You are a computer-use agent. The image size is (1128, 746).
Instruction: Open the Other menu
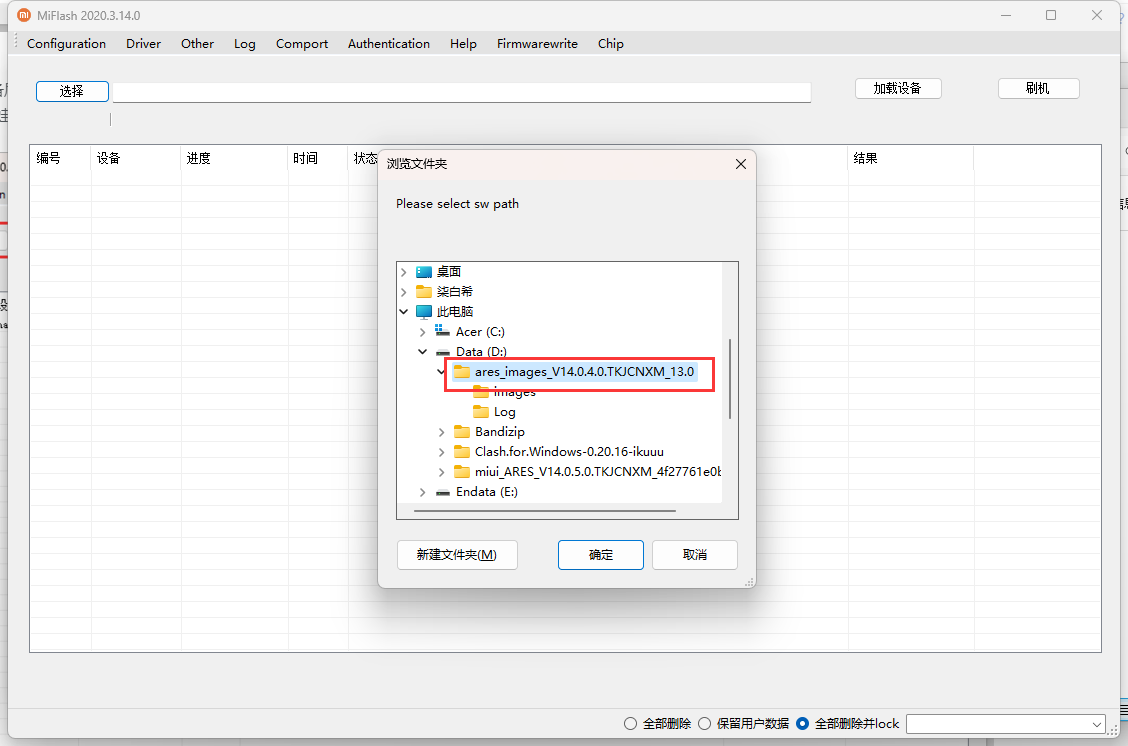pyautogui.click(x=197, y=44)
